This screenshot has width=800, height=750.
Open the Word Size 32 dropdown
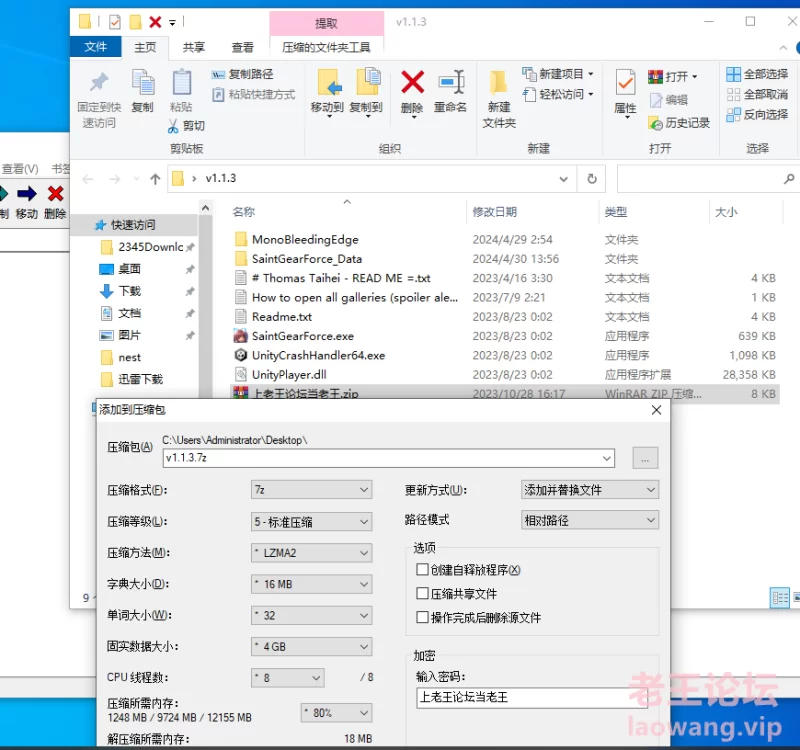311,616
